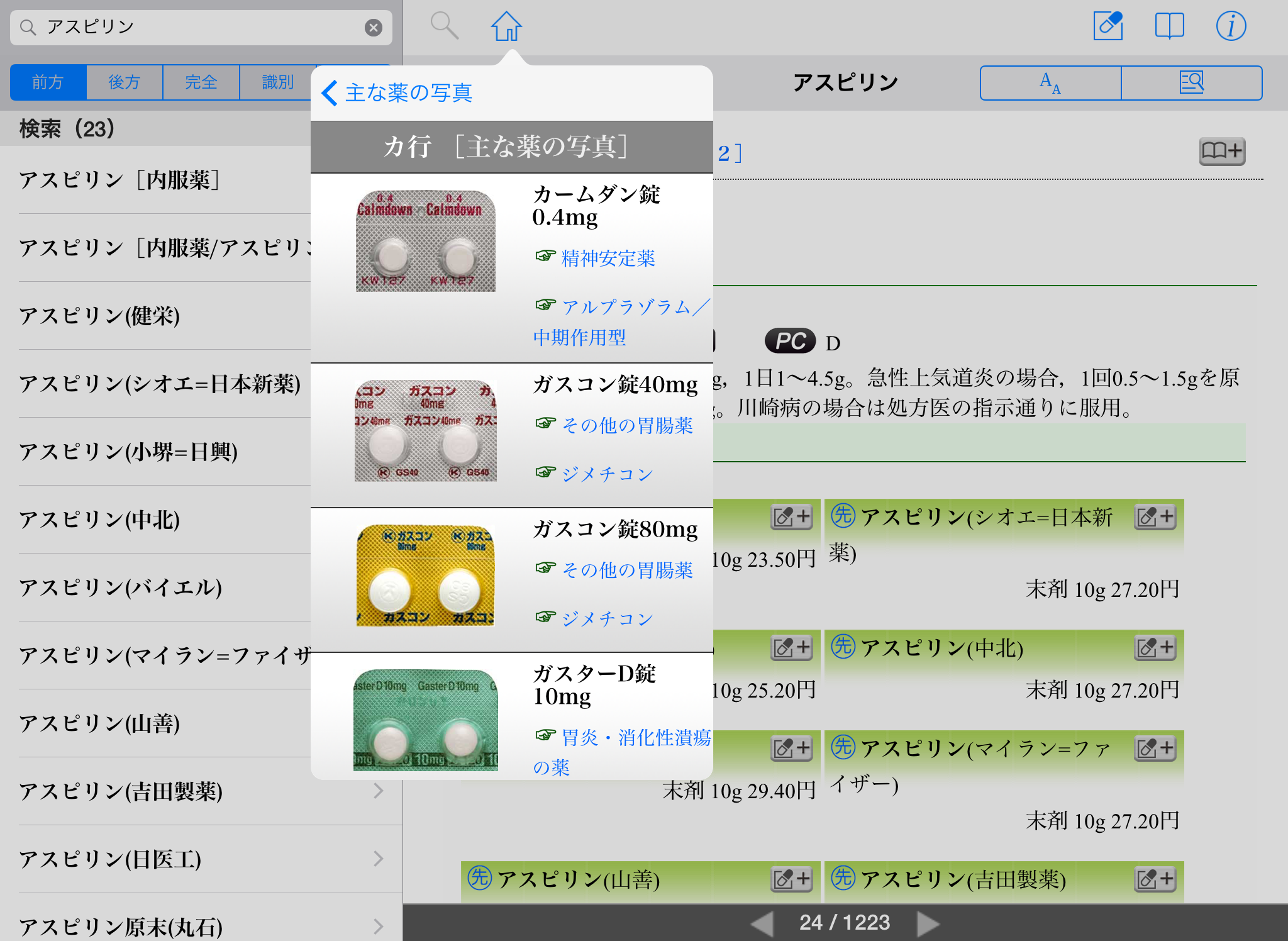Expand アスピリン(日医工) list entry chevron
1288x941 pixels.
[x=378, y=859]
